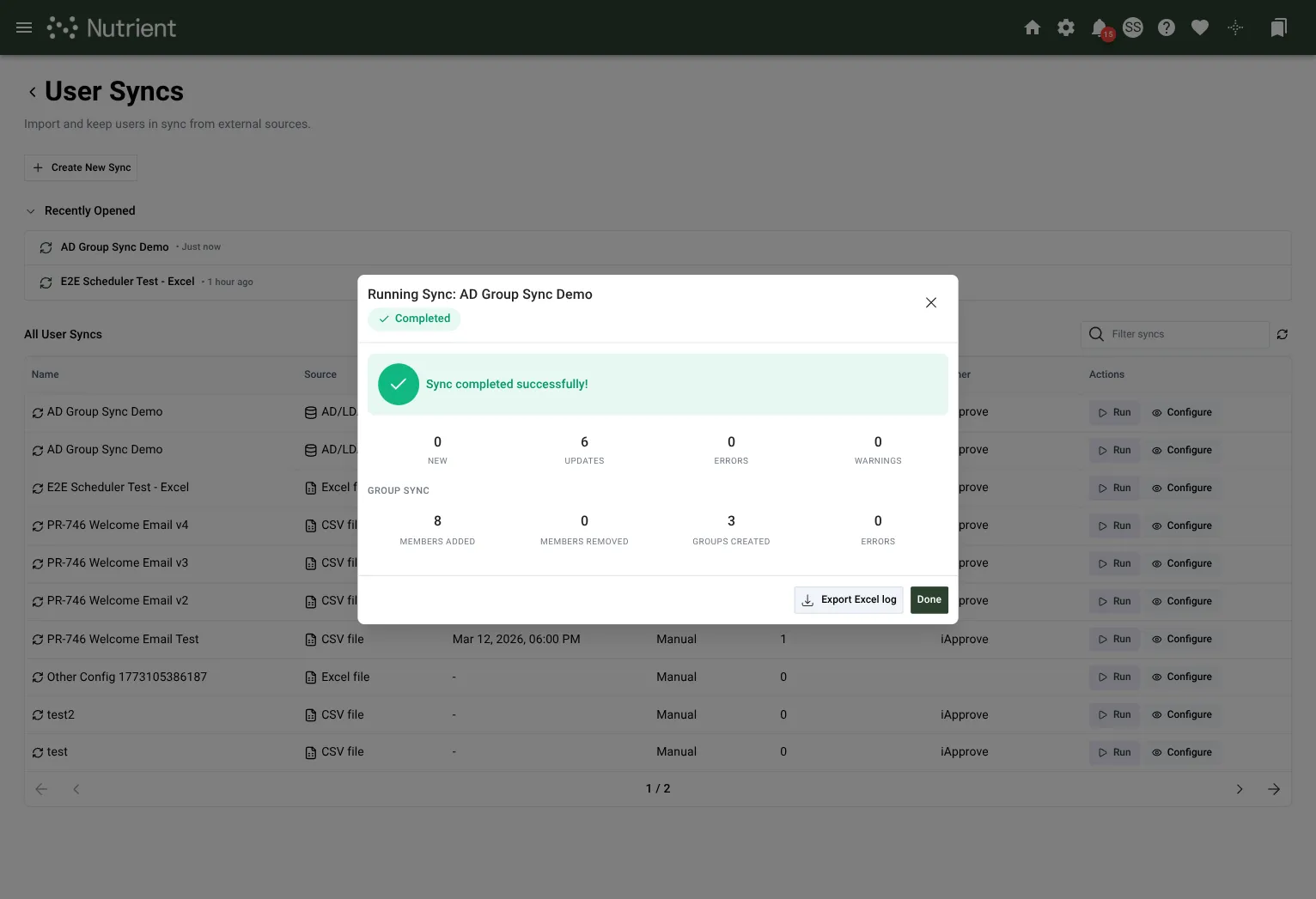
Task: Click the heart favorites icon
Action: pos(1200,27)
